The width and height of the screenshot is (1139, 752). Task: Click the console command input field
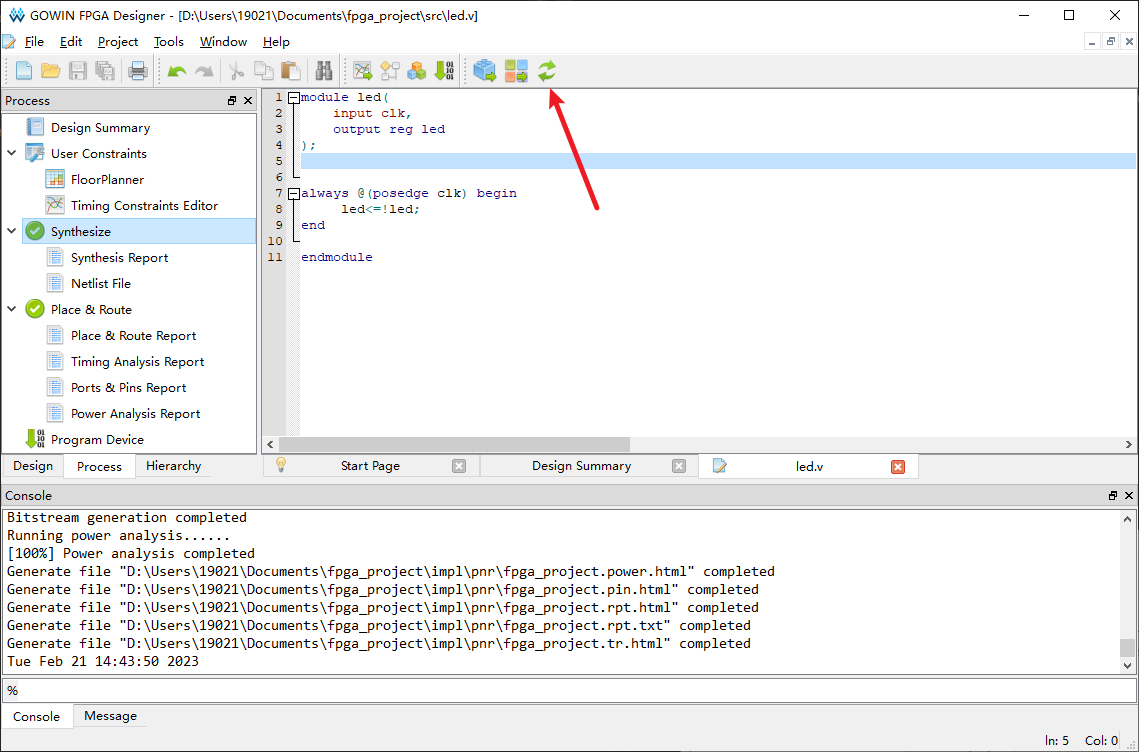[x=569, y=690]
